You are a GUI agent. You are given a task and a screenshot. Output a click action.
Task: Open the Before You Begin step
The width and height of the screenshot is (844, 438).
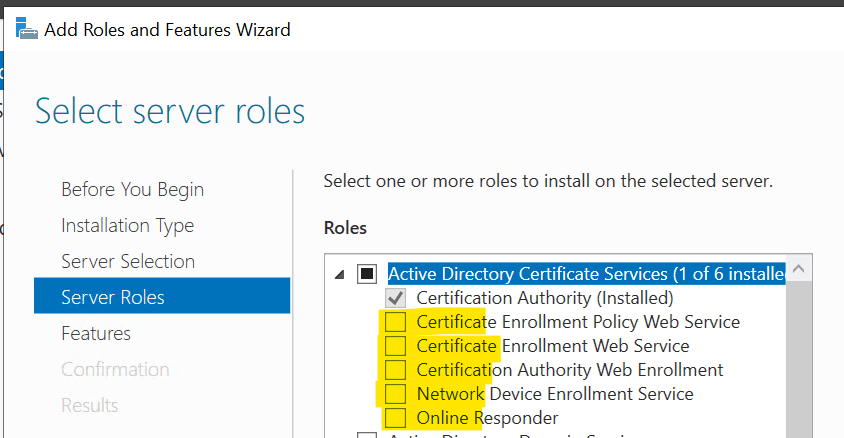pyautogui.click(x=132, y=190)
